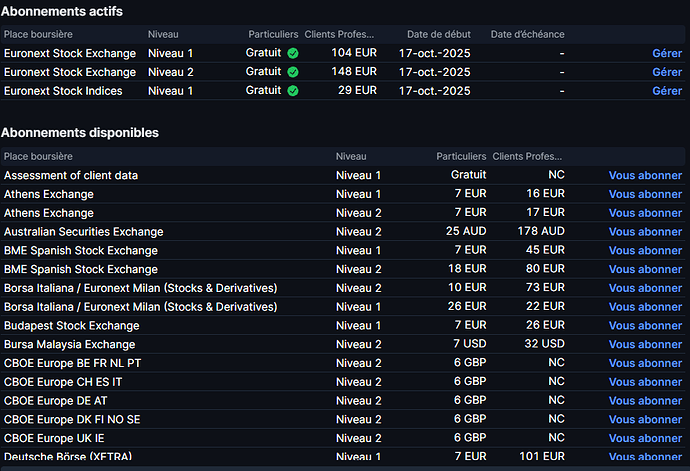Click 178 AUD professional price cell

(541, 231)
